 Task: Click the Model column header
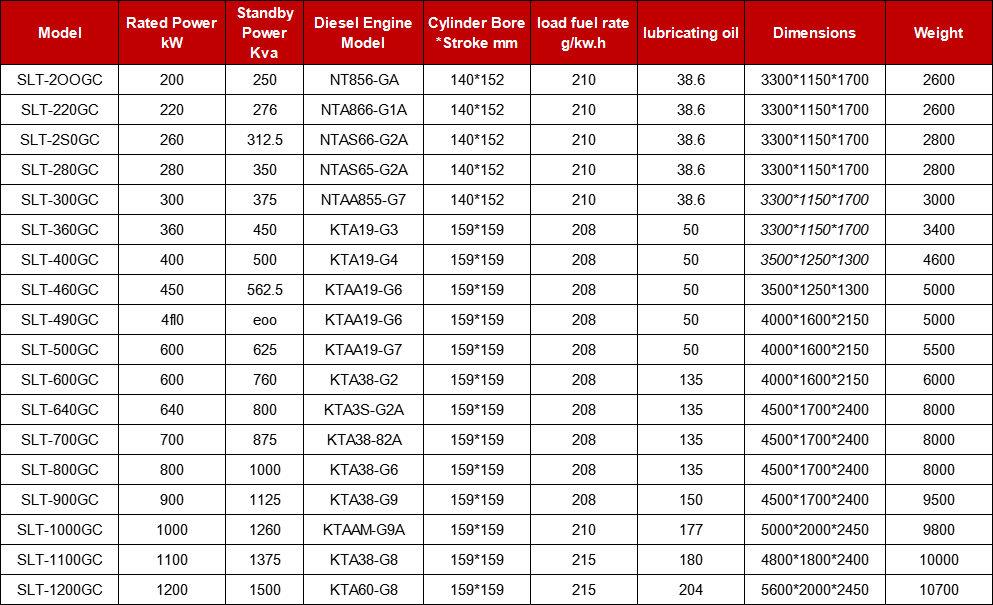pos(60,33)
